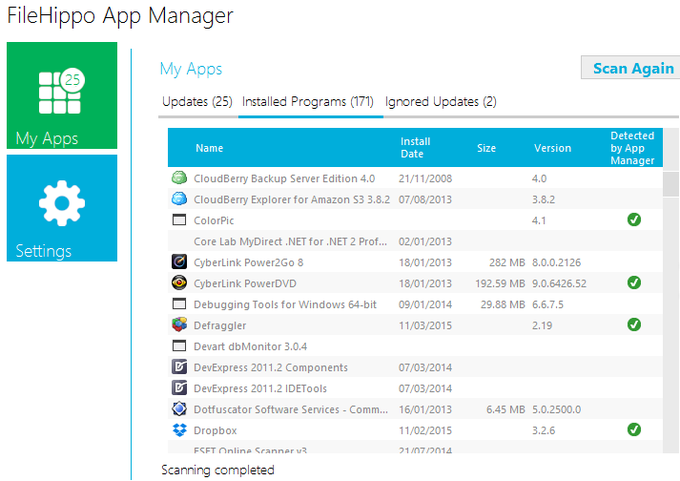Select Debugging Tools for Windows 64-bit name
This screenshot has width=680, height=481.
tap(285, 304)
